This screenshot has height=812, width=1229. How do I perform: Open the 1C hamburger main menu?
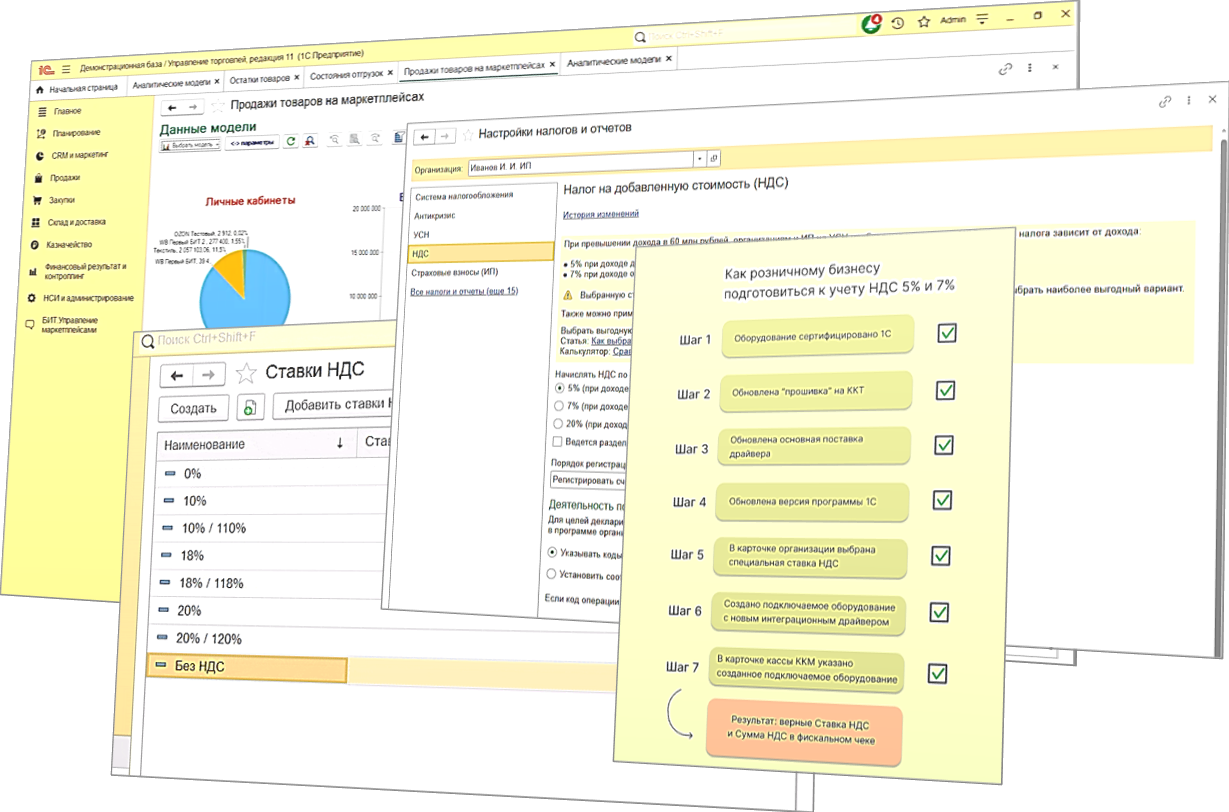tap(66, 68)
